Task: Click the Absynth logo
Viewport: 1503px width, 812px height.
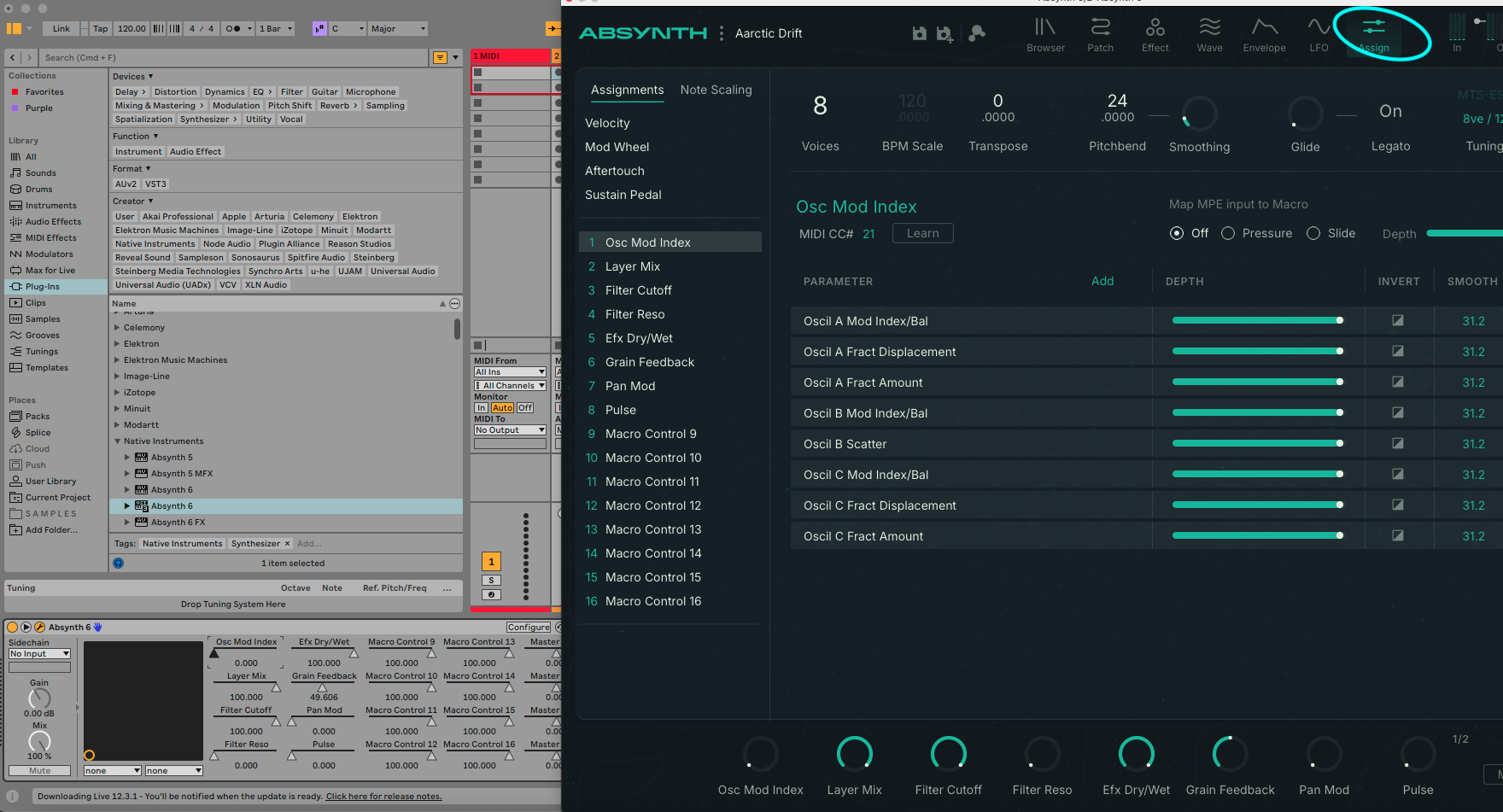Action: [643, 33]
